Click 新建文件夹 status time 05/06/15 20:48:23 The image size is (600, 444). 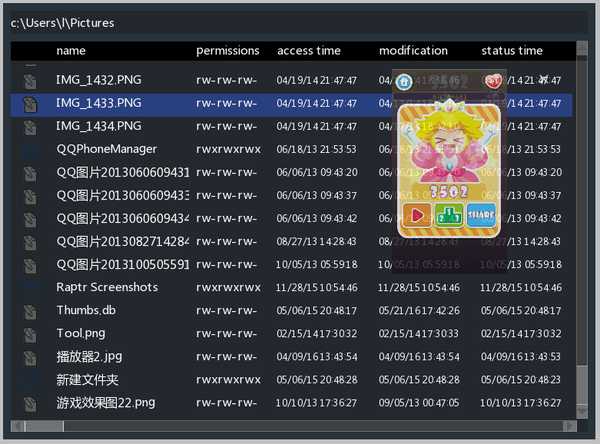pos(521,380)
